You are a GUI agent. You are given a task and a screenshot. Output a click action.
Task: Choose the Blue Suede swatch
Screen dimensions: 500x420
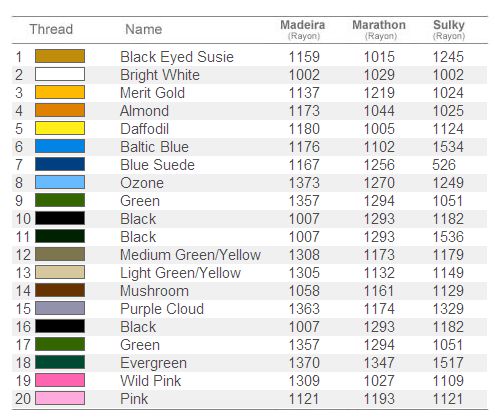coord(60,164)
